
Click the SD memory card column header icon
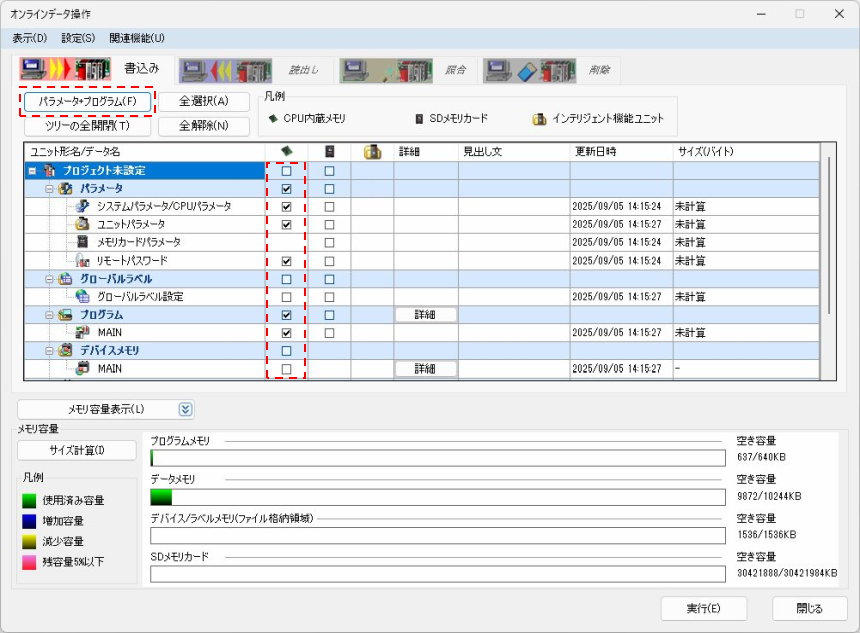click(329, 152)
